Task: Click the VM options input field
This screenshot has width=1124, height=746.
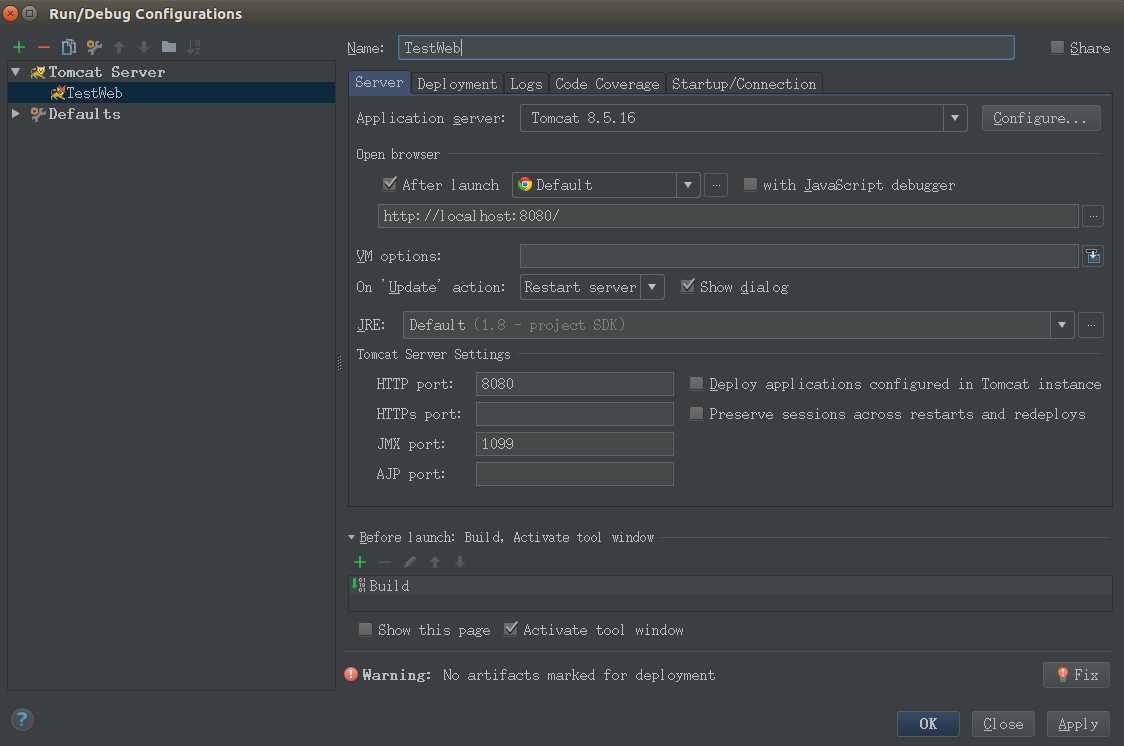Action: [799, 256]
